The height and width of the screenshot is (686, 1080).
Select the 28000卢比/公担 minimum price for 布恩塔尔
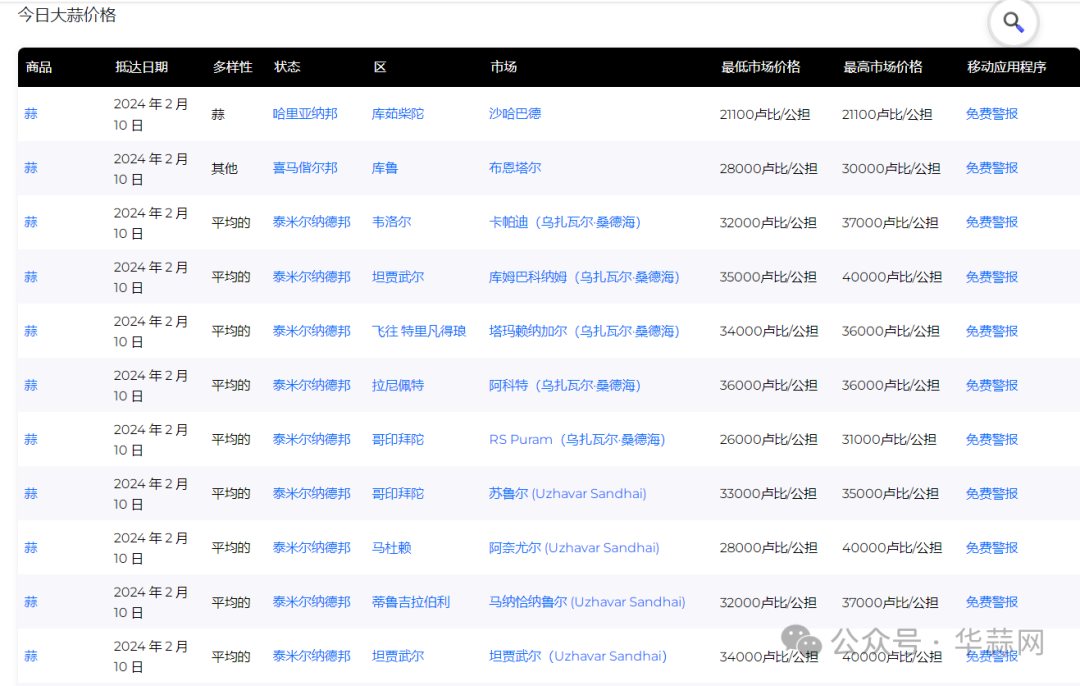coord(769,168)
